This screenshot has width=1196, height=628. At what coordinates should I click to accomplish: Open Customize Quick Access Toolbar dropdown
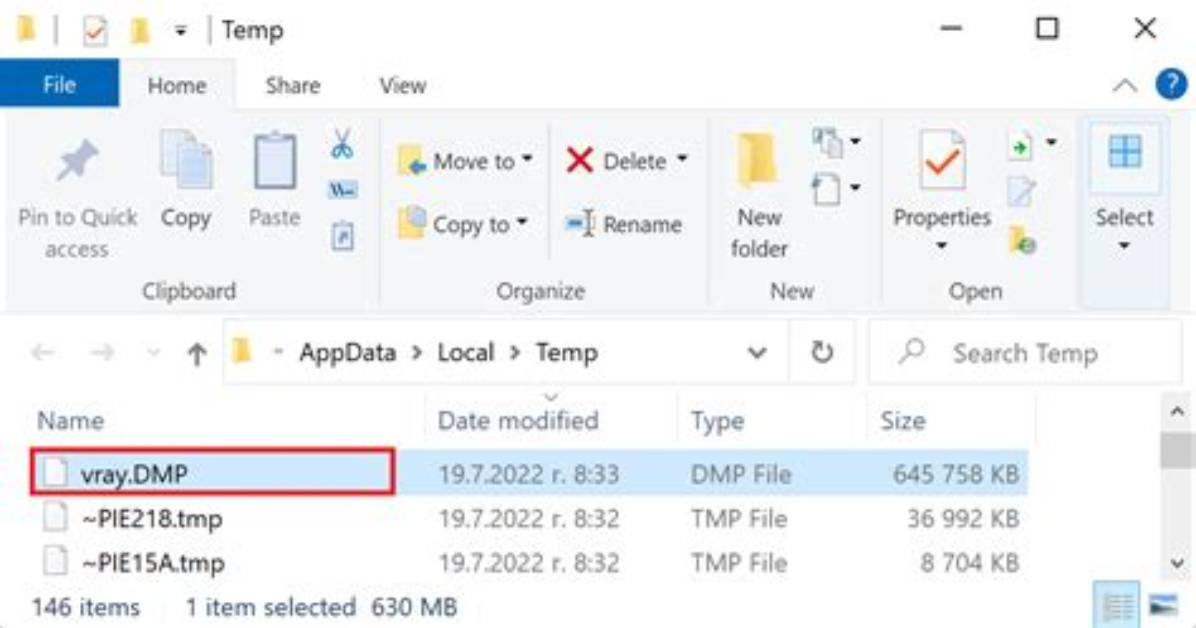pos(181,31)
